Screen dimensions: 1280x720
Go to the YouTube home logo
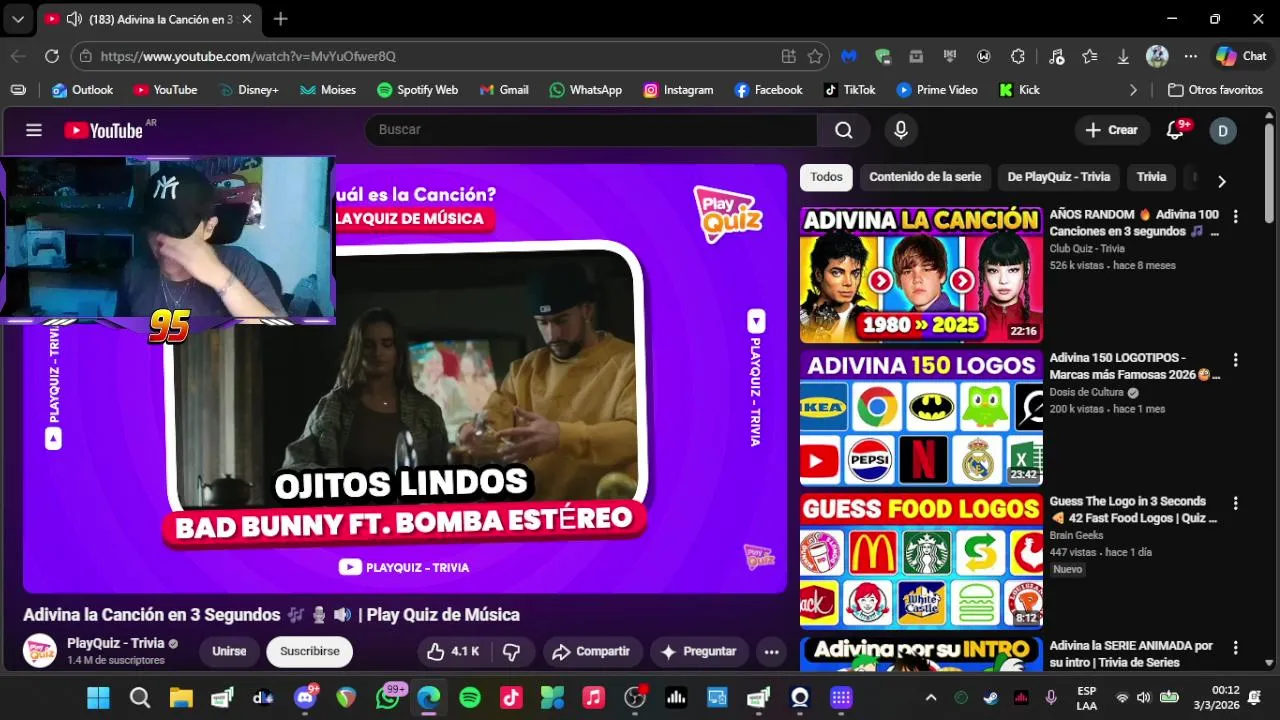[104, 130]
